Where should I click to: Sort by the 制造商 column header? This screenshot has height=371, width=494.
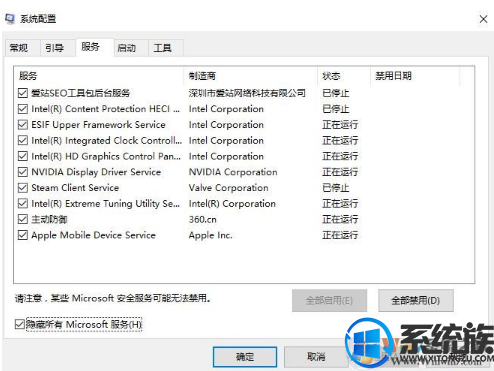point(251,76)
